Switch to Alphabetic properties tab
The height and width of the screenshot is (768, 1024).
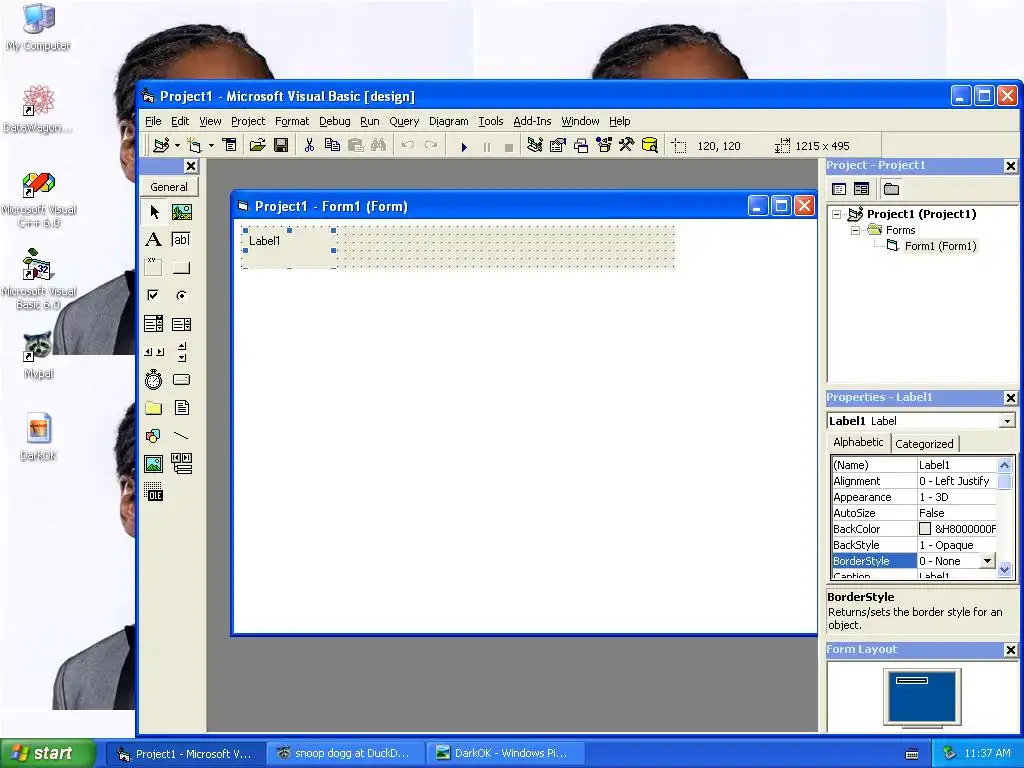coord(858,442)
